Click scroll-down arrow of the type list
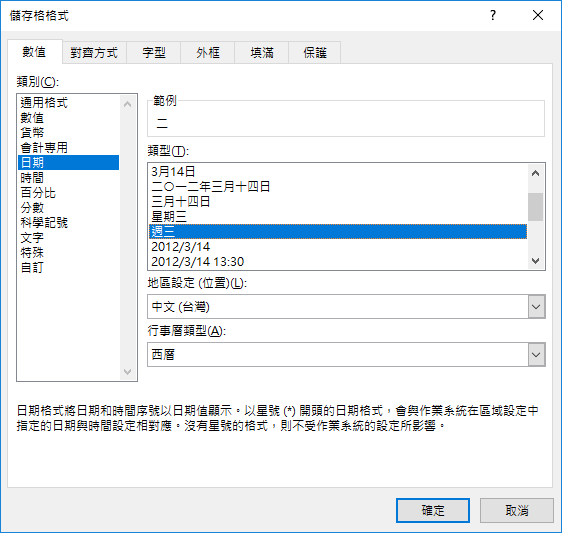This screenshot has width=562, height=533. 535,261
